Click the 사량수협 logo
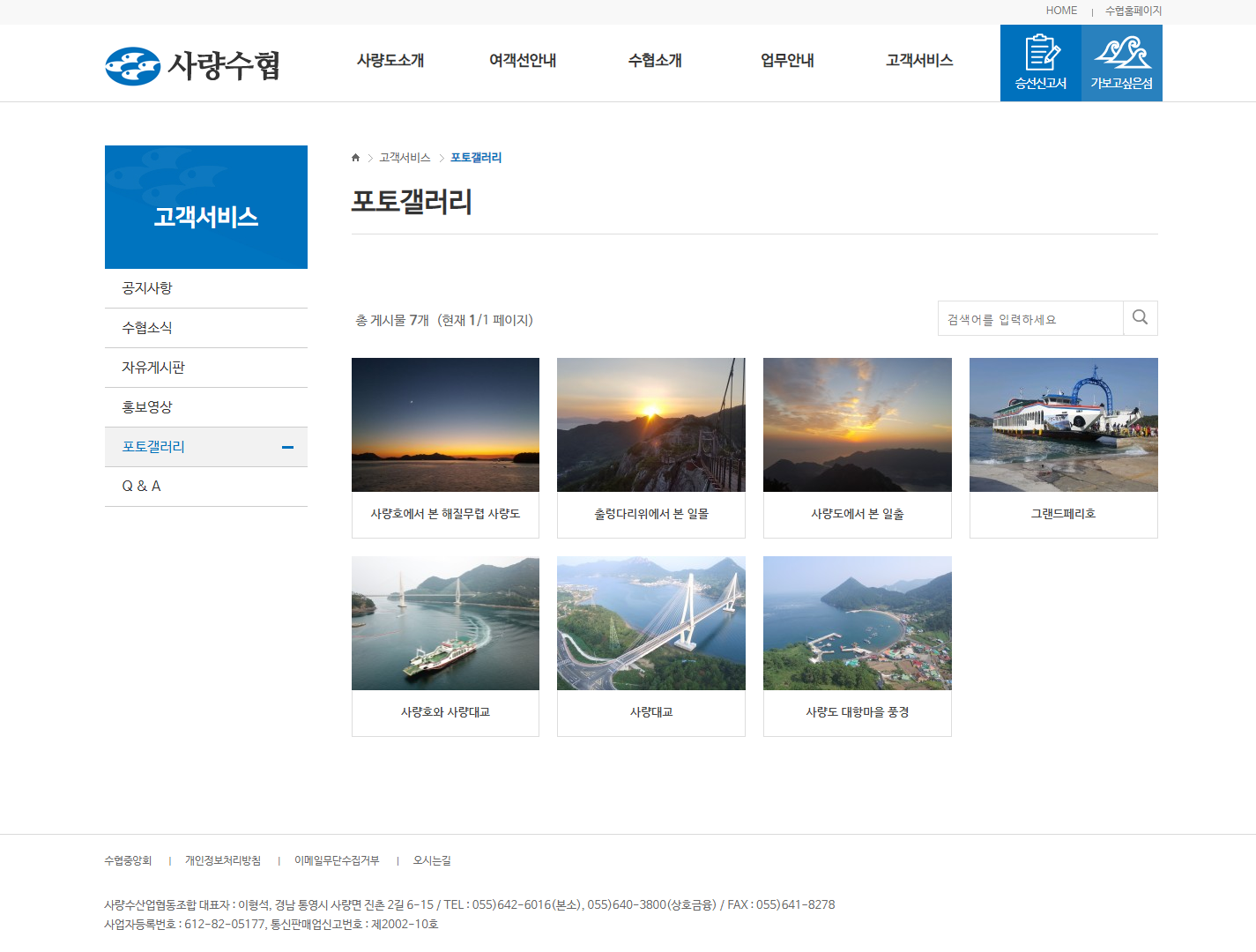 point(192,65)
